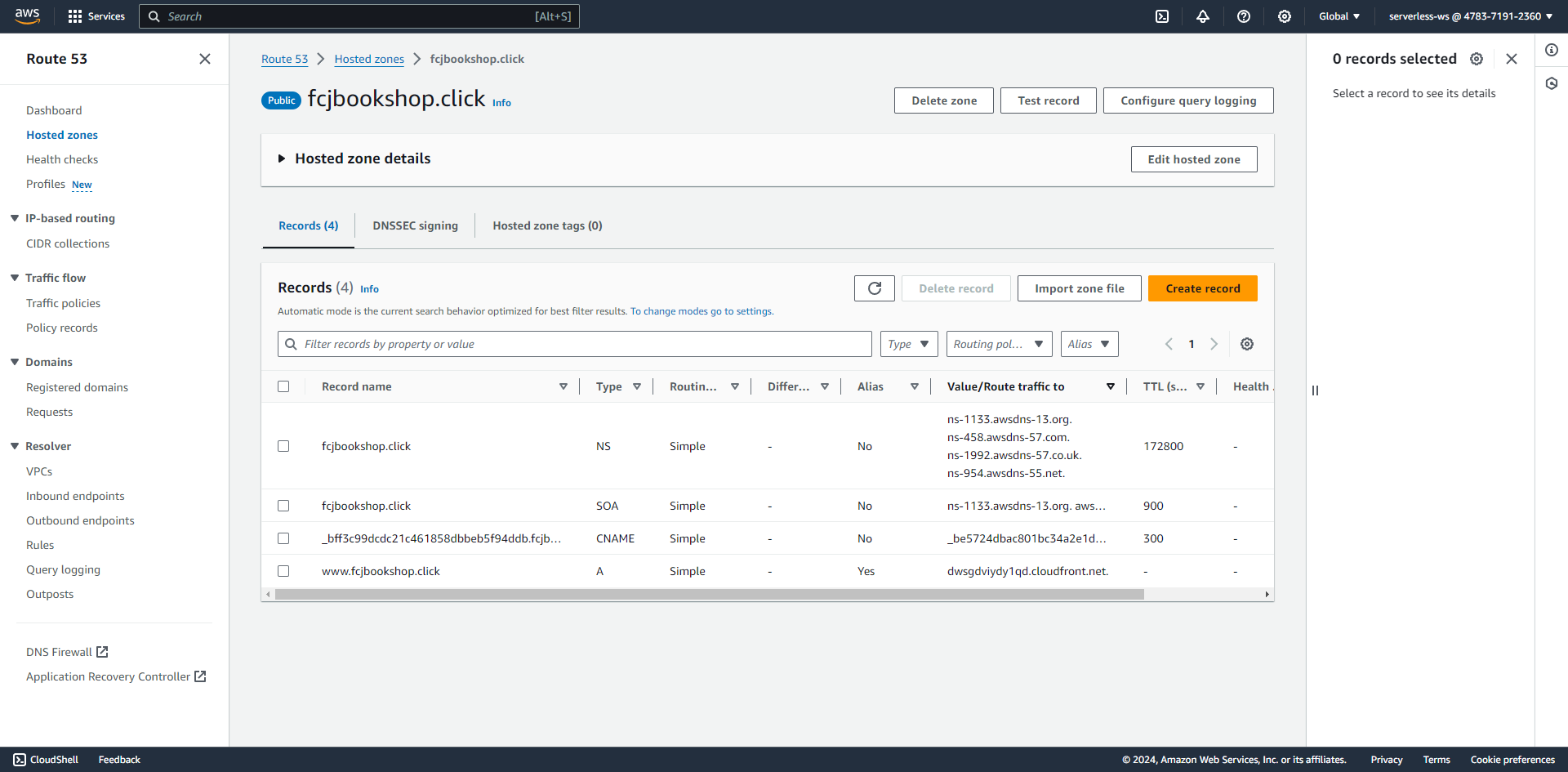Image resolution: width=1568 pixels, height=772 pixels.
Task: Click the AWS logo home icon
Action: pyautogui.click(x=27, y=16)
